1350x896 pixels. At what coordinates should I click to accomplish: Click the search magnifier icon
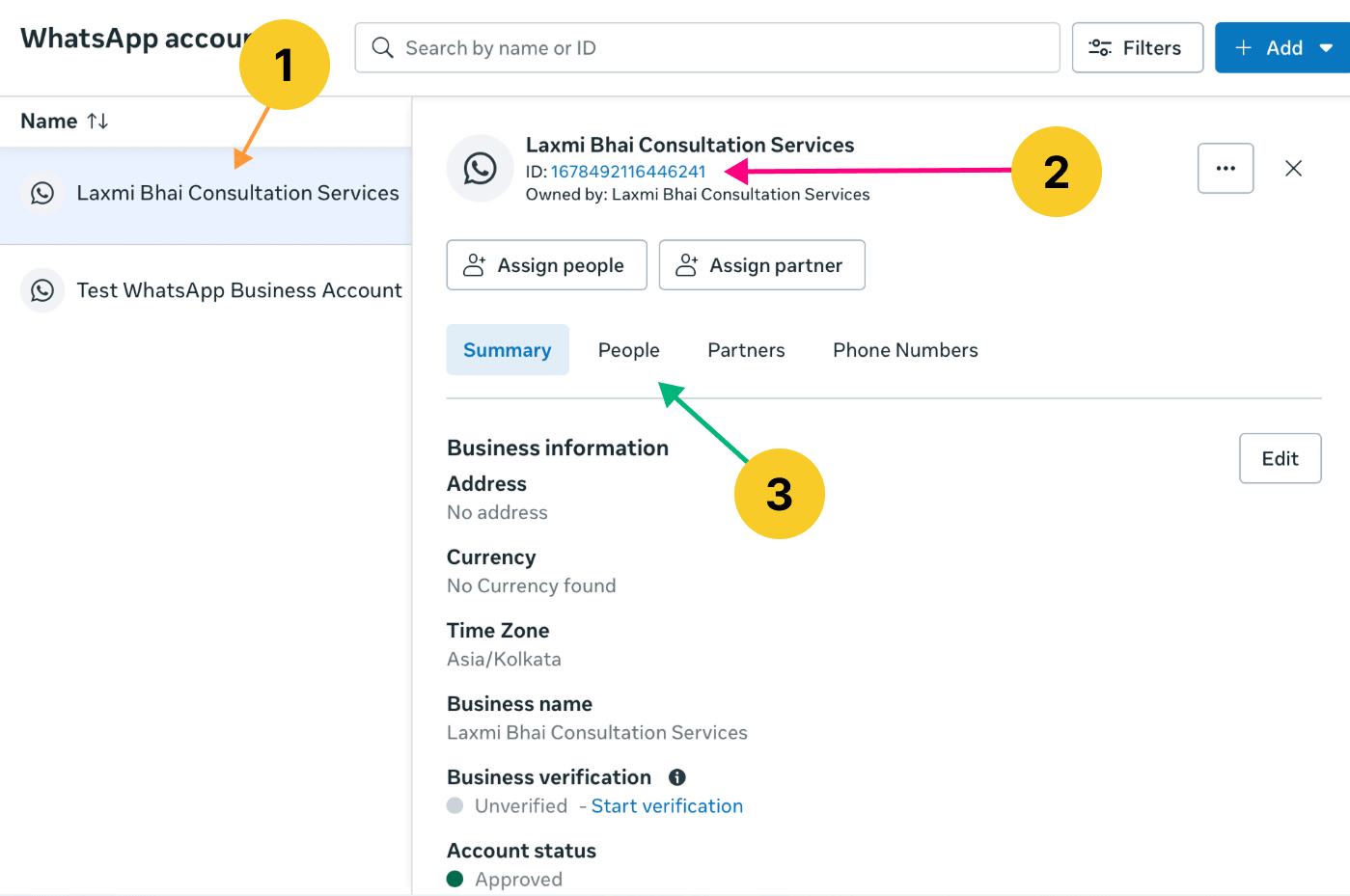pyautogui.click(x=382, y=48)
